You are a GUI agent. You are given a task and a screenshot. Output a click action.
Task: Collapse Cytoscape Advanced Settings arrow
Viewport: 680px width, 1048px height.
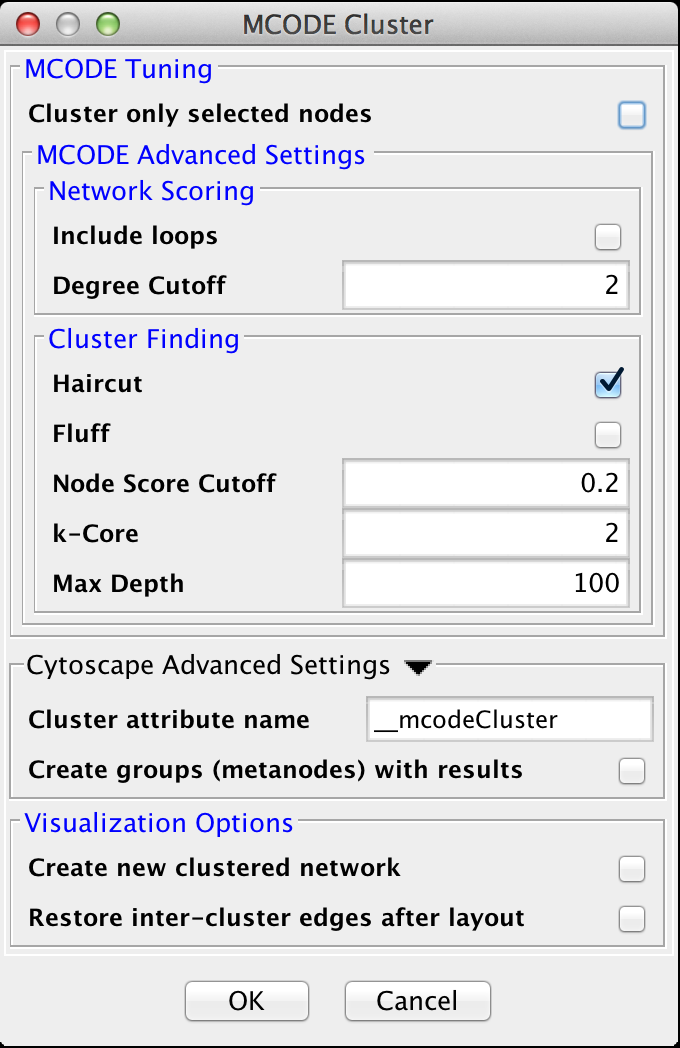coord(418,667)
